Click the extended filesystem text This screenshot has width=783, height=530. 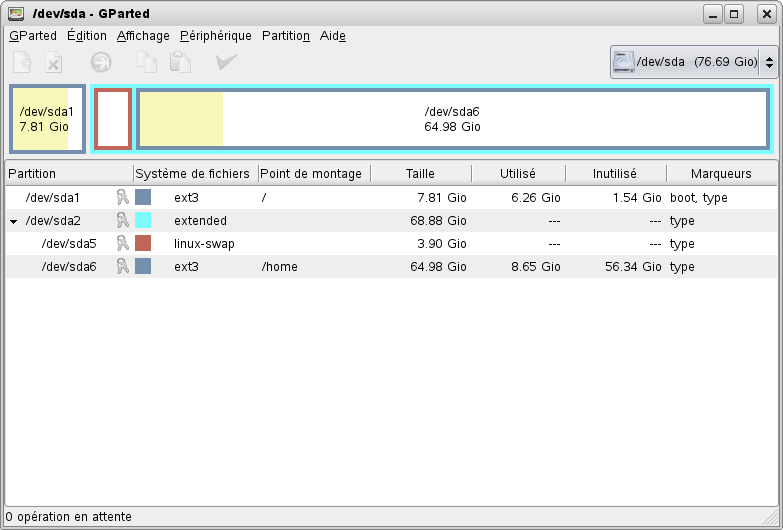200,221
